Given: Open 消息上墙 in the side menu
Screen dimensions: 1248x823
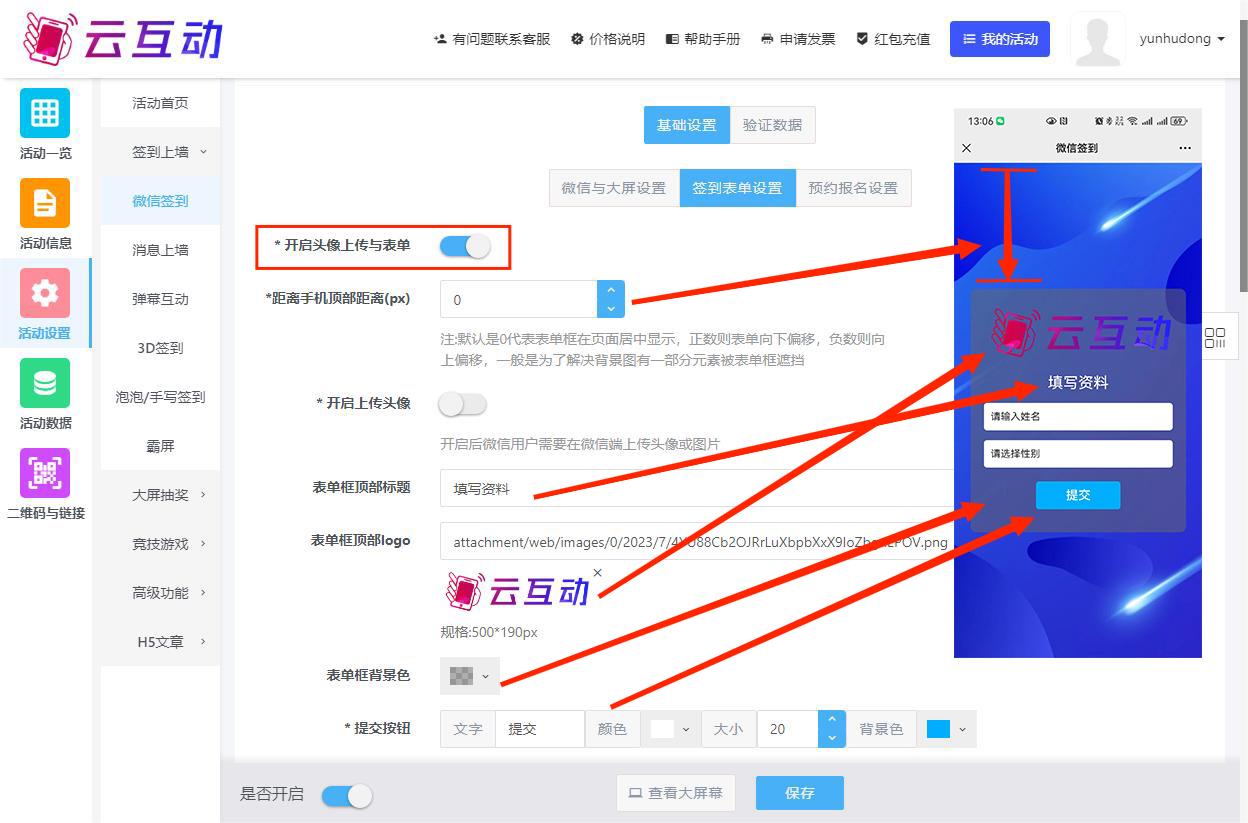Looking at the screenshot, I should [160, 250].
